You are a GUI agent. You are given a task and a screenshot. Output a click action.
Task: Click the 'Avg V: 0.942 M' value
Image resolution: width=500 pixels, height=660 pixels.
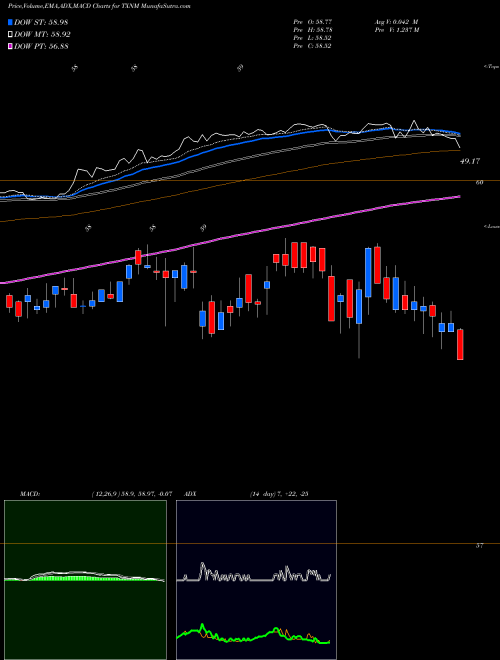(x=398, y=22)
